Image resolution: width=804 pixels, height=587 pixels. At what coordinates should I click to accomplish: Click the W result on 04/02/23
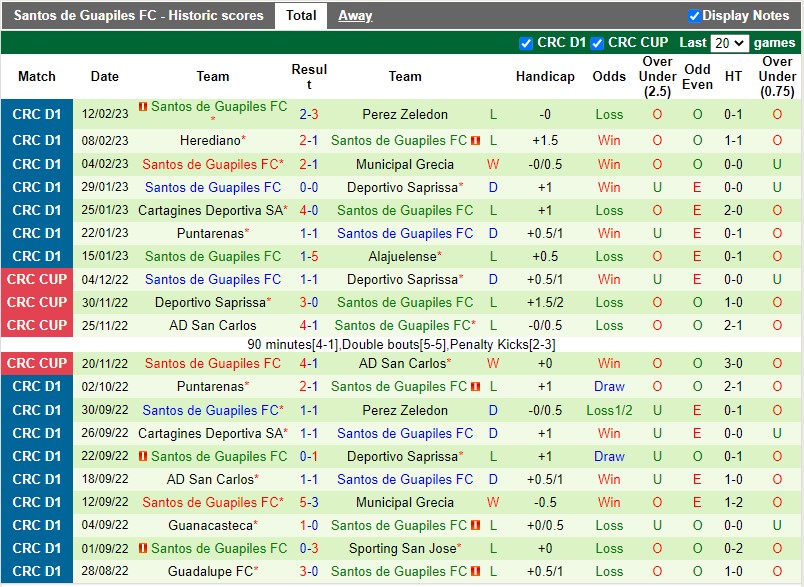point(493,165)
